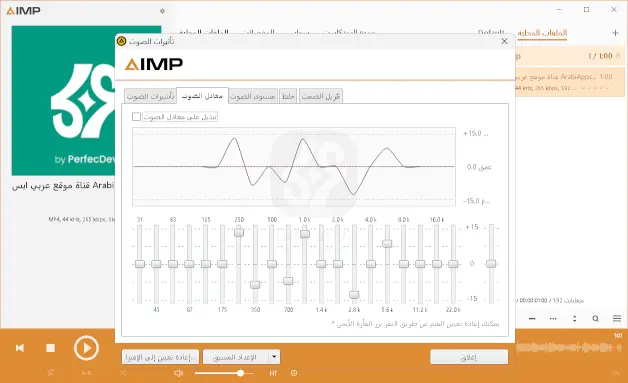Screen dimensions: 628x383
Task: Click the 700 Hz band slider handle
Action: pos(288,281)
